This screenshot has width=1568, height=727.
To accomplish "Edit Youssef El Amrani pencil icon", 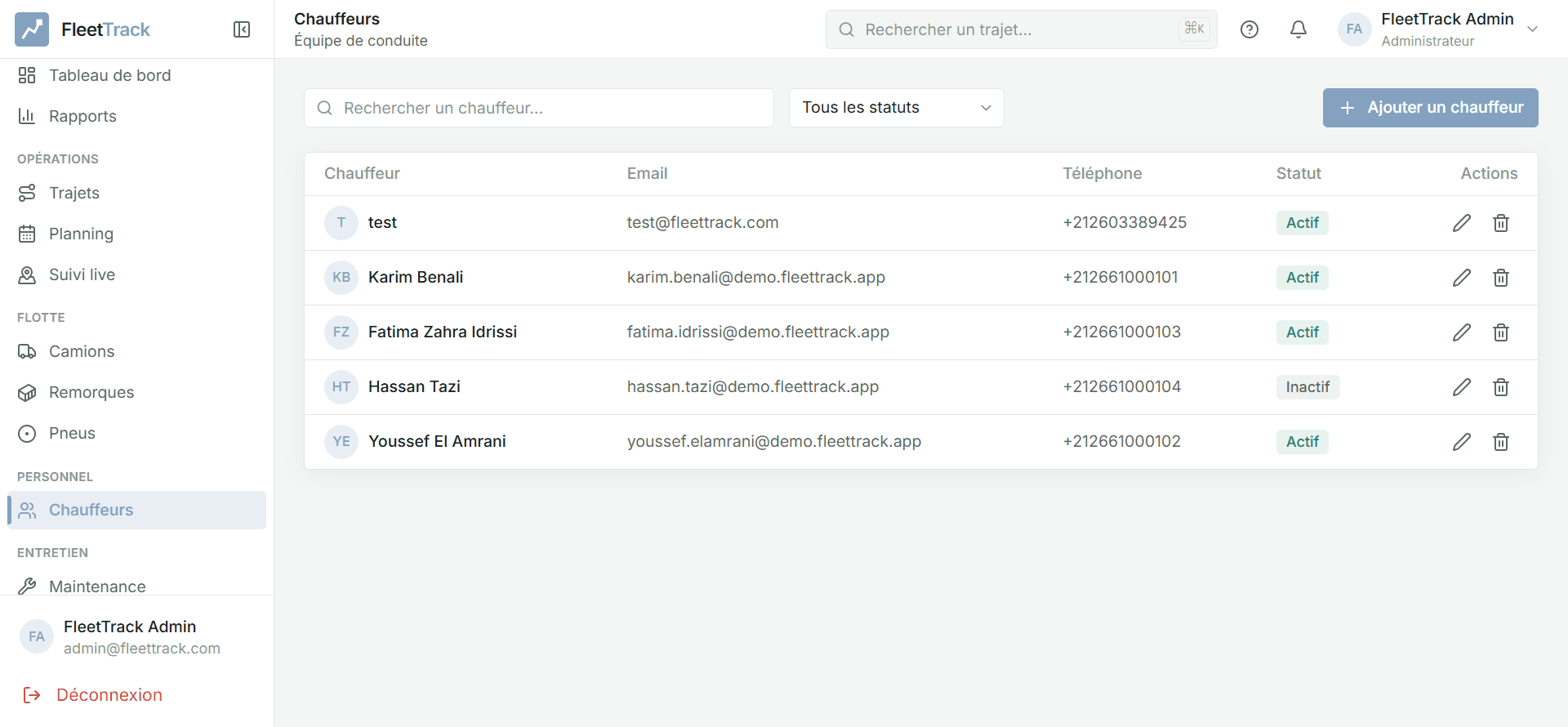I will point(1462,442).
